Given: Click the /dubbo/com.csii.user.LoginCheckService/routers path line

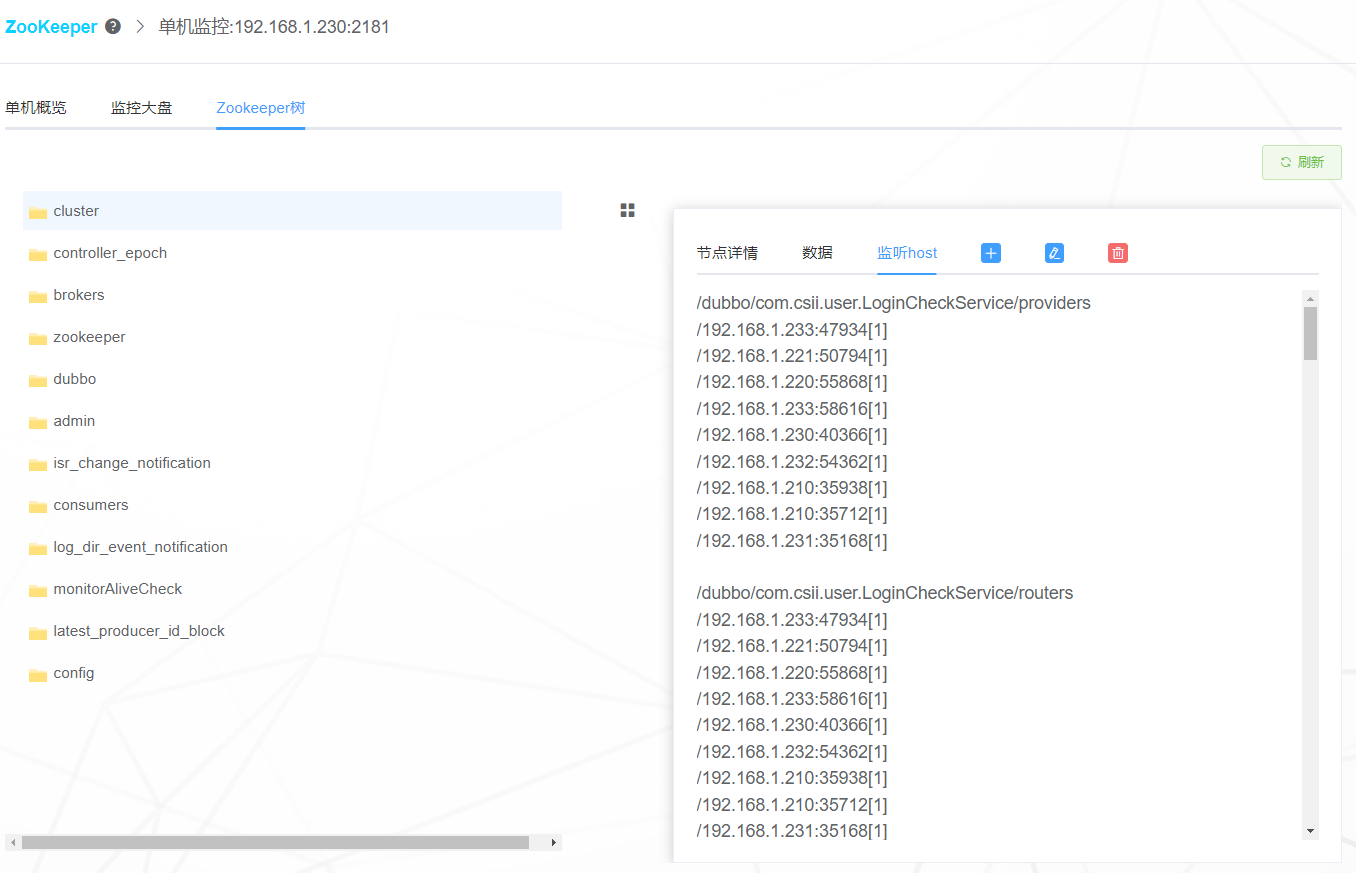Looking at the screenshot, I should point(885,593).
